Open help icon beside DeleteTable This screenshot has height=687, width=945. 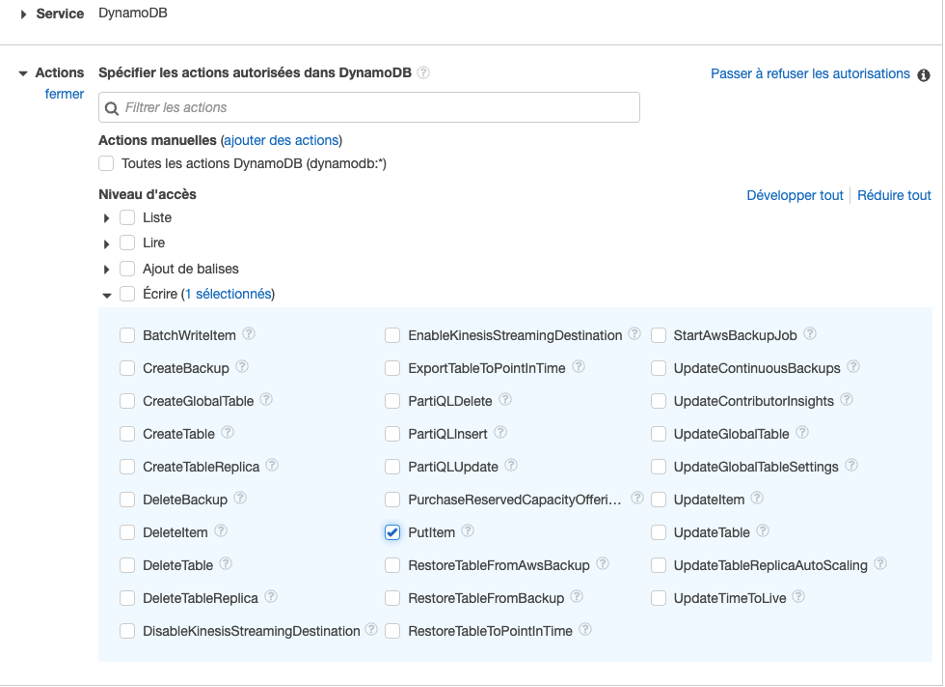click(225, 563)
